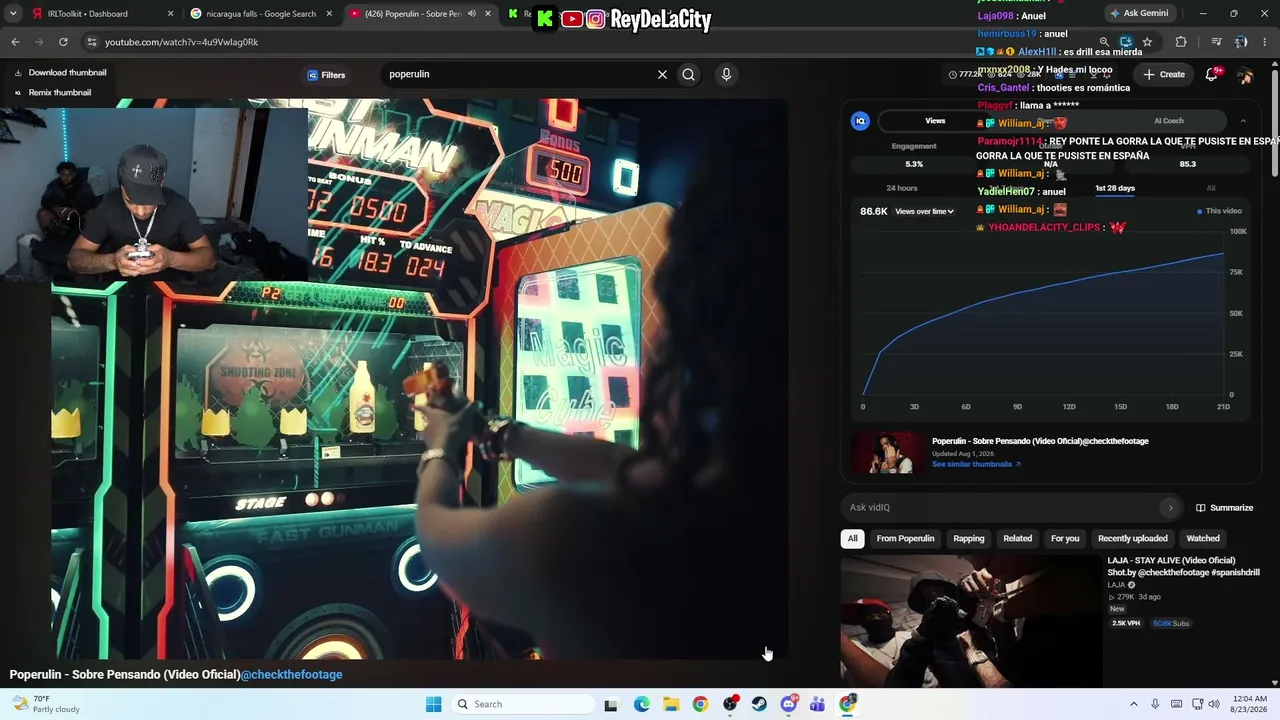Viewport: 1280px width, 720px height.
Task: Open the weather widget on the taskbar
Action: click(44, 704)
